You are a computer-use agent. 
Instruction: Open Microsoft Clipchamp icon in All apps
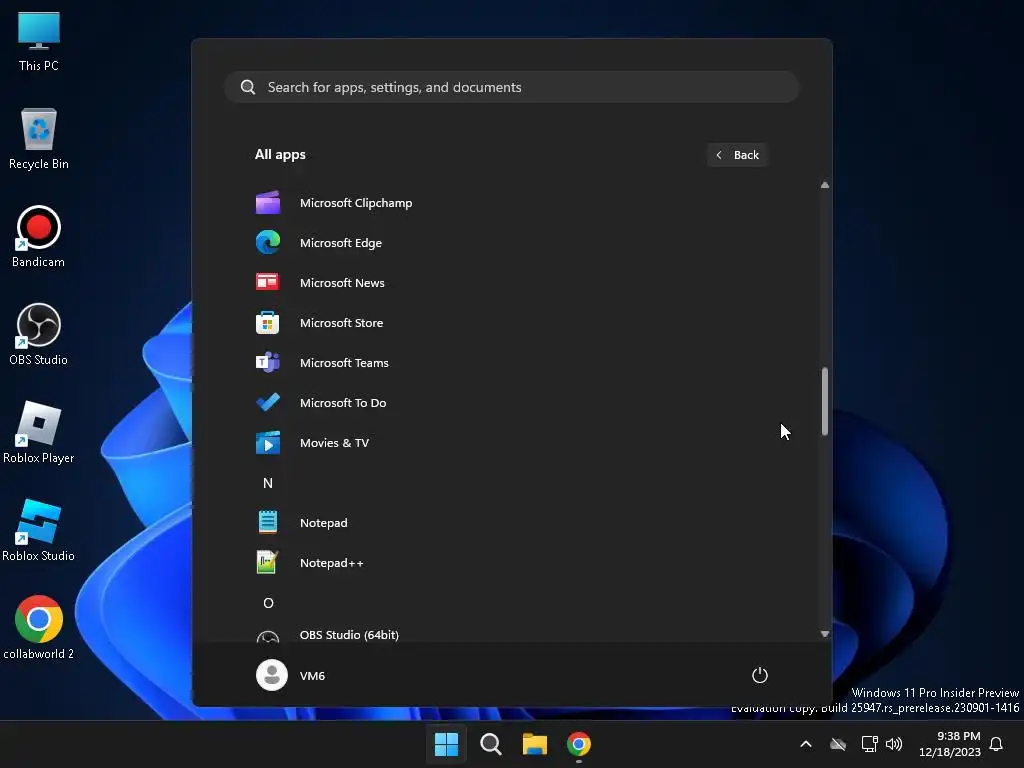pos(268,202)
